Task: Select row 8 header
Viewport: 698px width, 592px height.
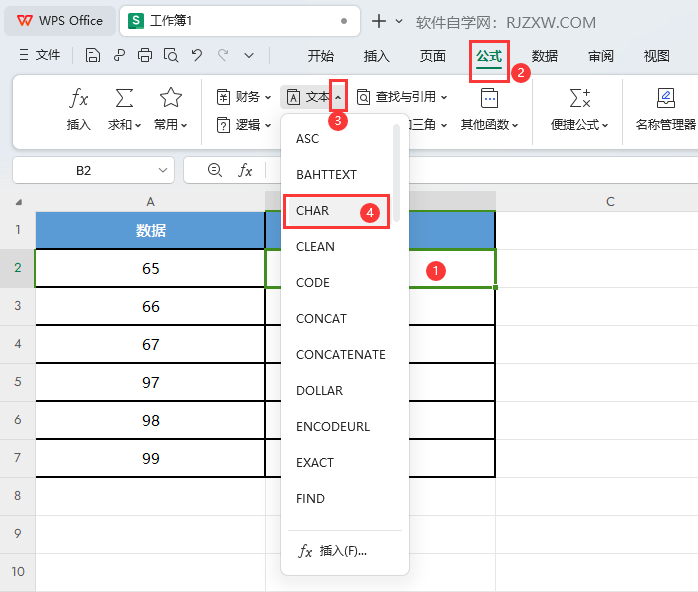Action: click(17, 496)
